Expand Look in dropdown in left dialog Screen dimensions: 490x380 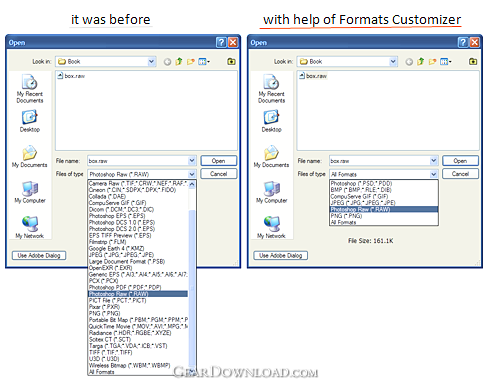151,62
